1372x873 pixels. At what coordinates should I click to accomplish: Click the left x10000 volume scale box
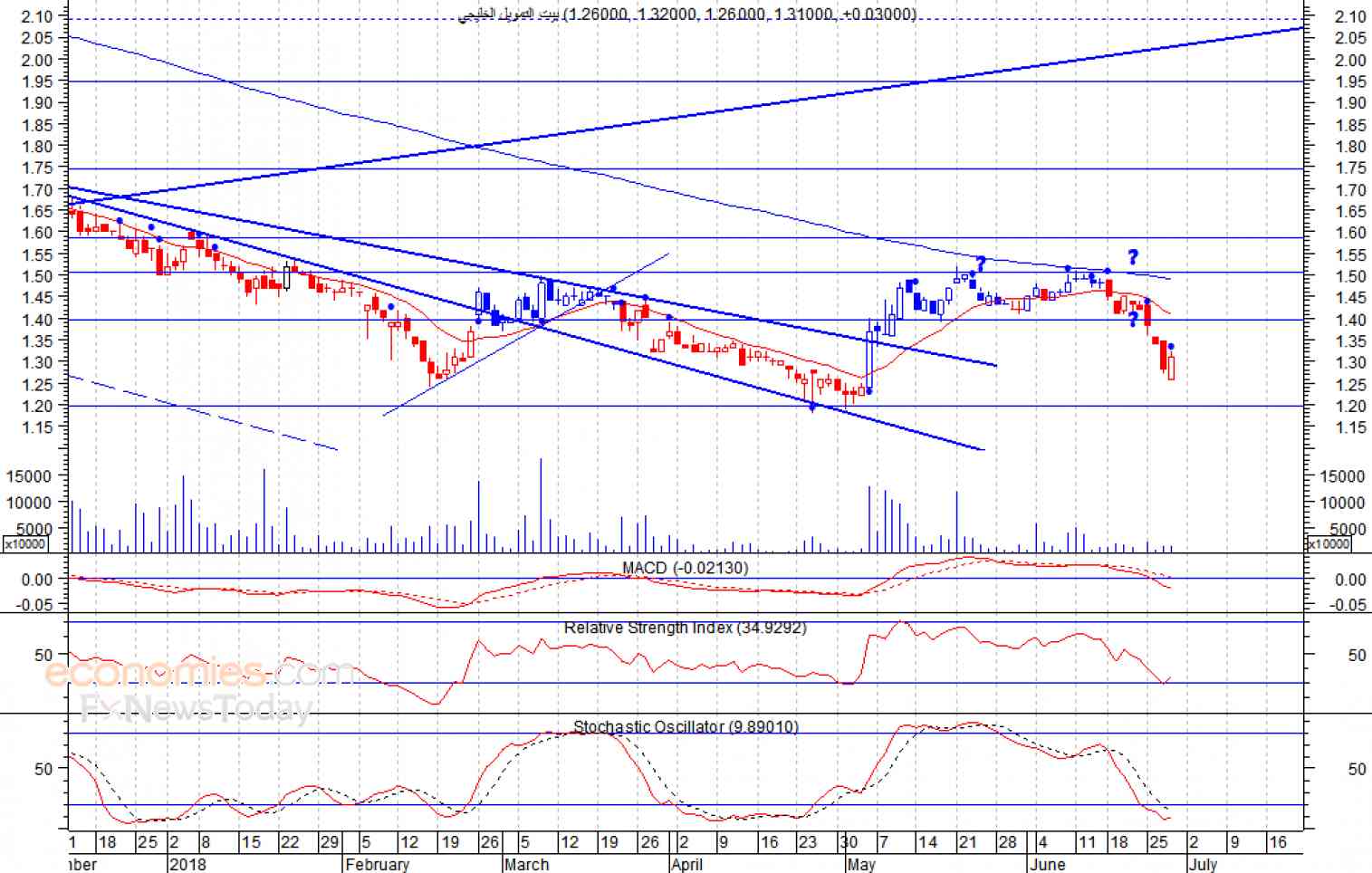pyautogui.click(x=27, y=544)
